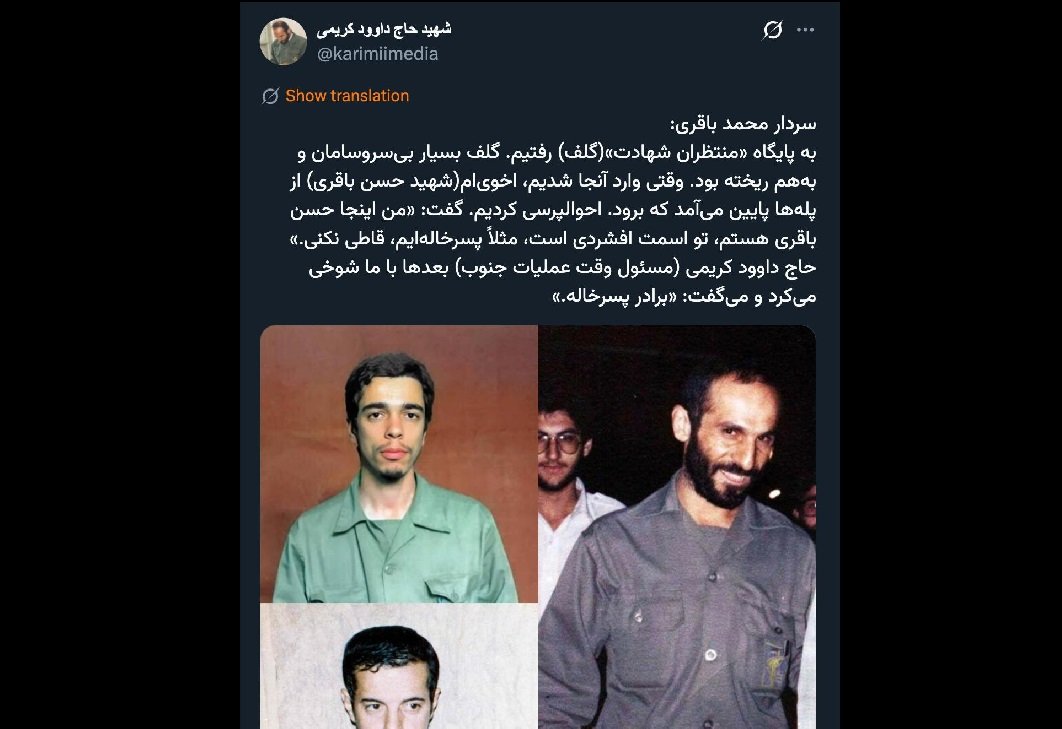Click tweet line mentioning منتظران شهادت
This screenshot has height=729, width=1062.
(557, 153)
